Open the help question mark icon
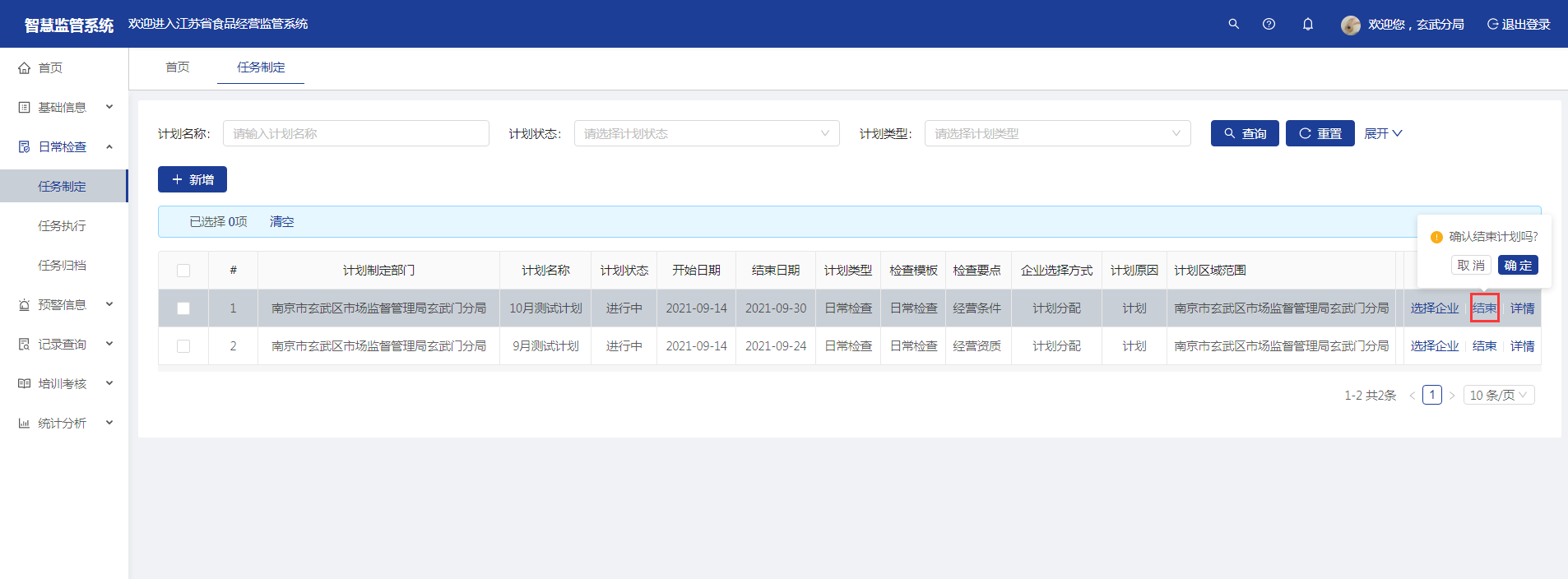Screen dimensions: 1568x579 point(1269,24)
